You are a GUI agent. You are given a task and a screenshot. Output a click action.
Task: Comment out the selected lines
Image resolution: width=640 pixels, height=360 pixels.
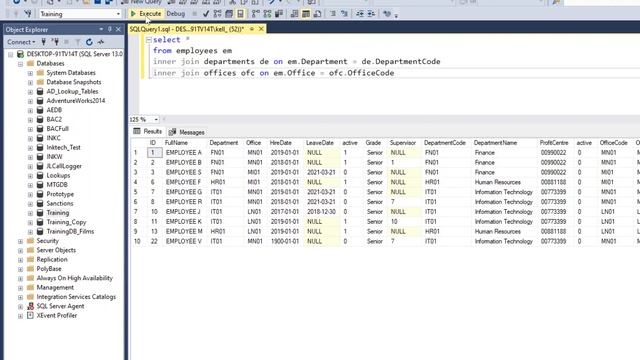333,14
